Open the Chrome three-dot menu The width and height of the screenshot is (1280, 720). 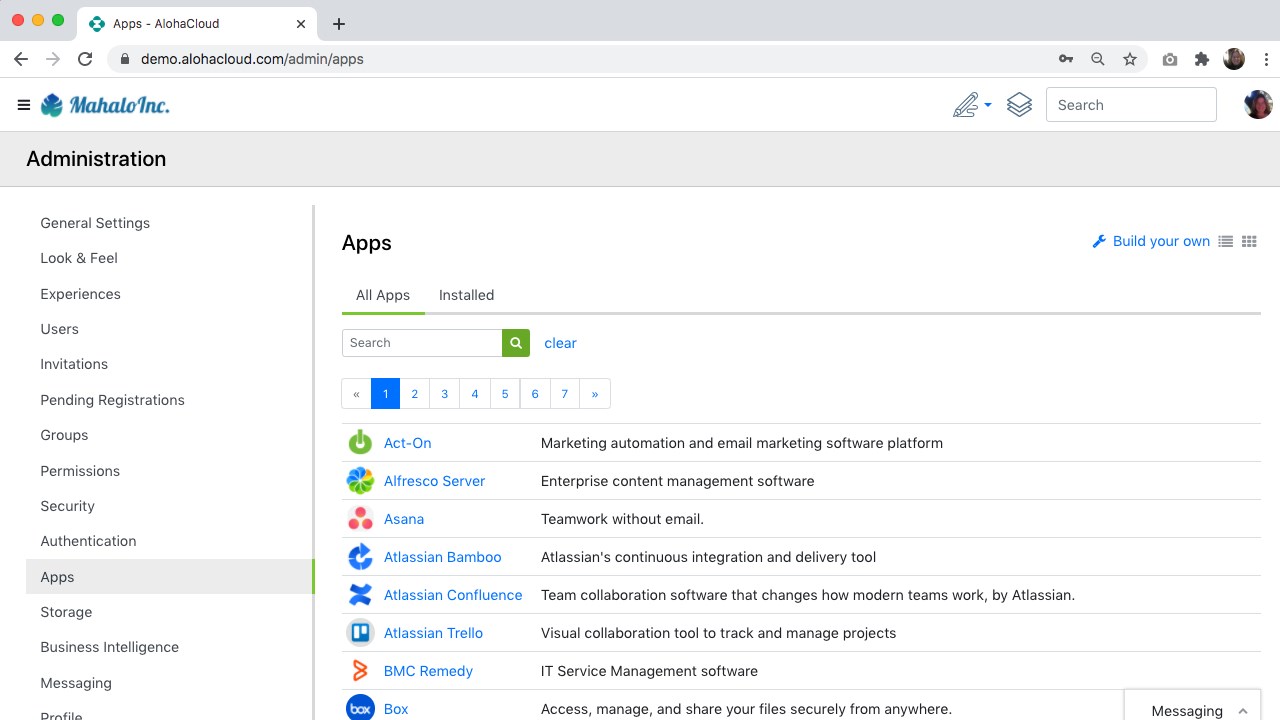click(x=1266, y=59)
